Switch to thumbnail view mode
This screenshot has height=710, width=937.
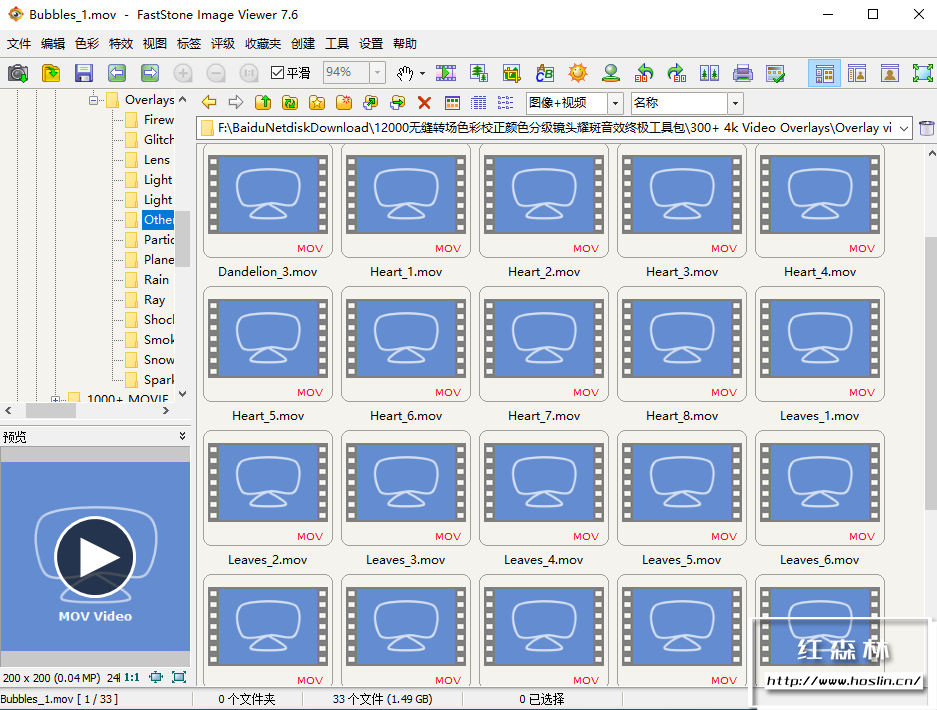[x=452, y=103]
